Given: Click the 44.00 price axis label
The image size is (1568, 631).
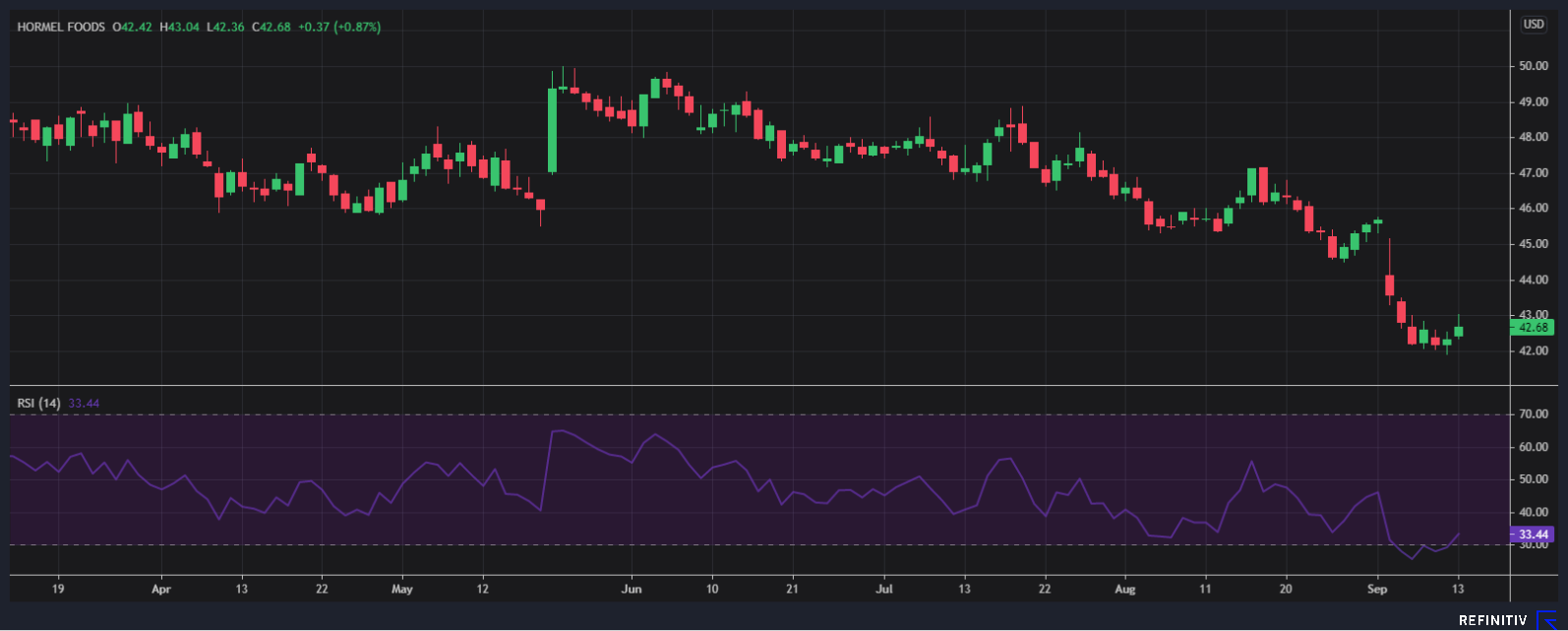Looking at the screenshot, I should 1534,280.
